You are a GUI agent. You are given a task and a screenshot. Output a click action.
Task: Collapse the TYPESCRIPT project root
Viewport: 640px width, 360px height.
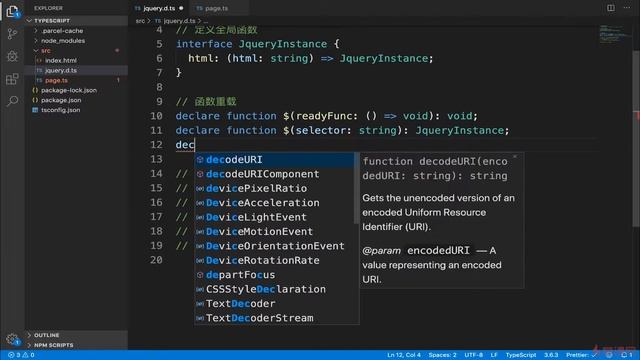[51, 20]
